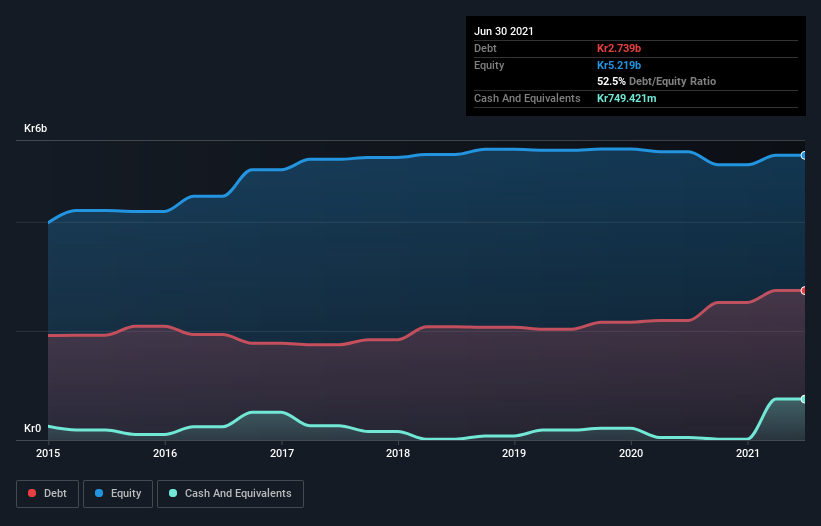Click the Kr5.219b equity value
The image size is (821, 526).
pos(619,65)
